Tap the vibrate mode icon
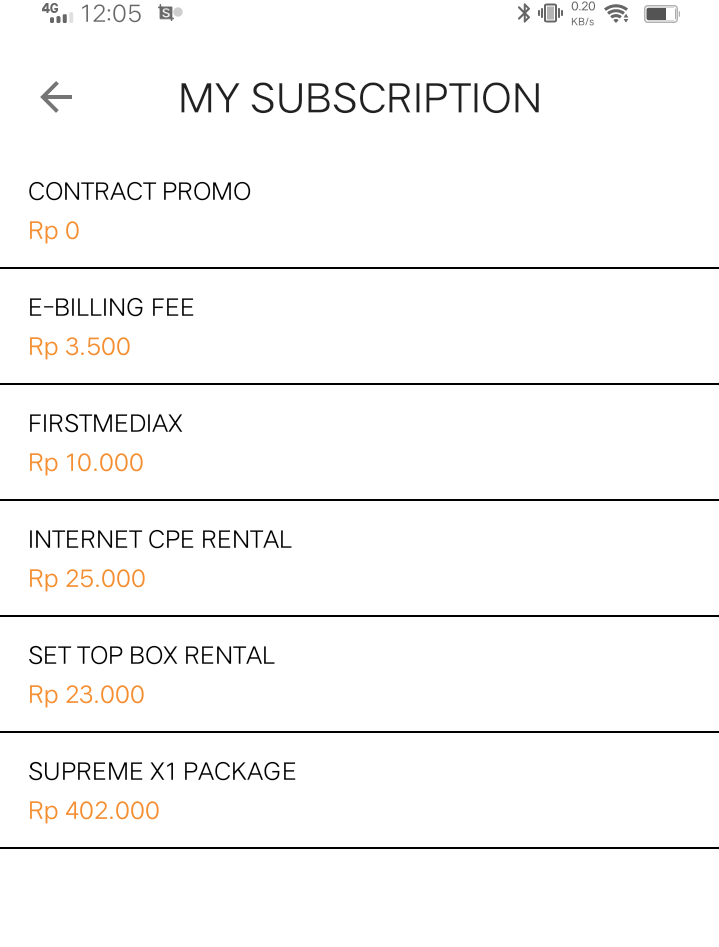719x947 pixels. 548,14
